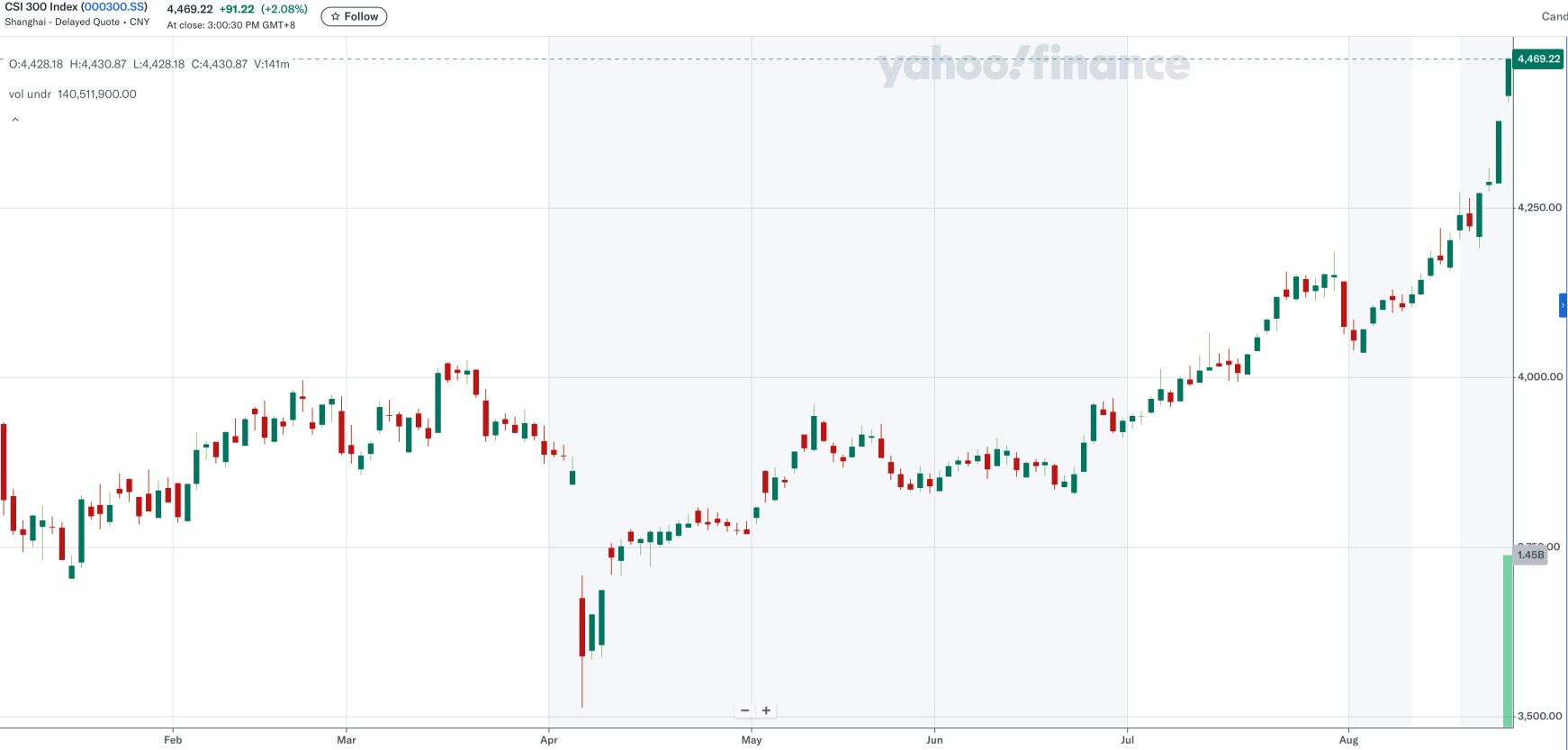The image size is (1568, 750).
Task: Click the Feb label on the time axis
Action: coord(173,740)
